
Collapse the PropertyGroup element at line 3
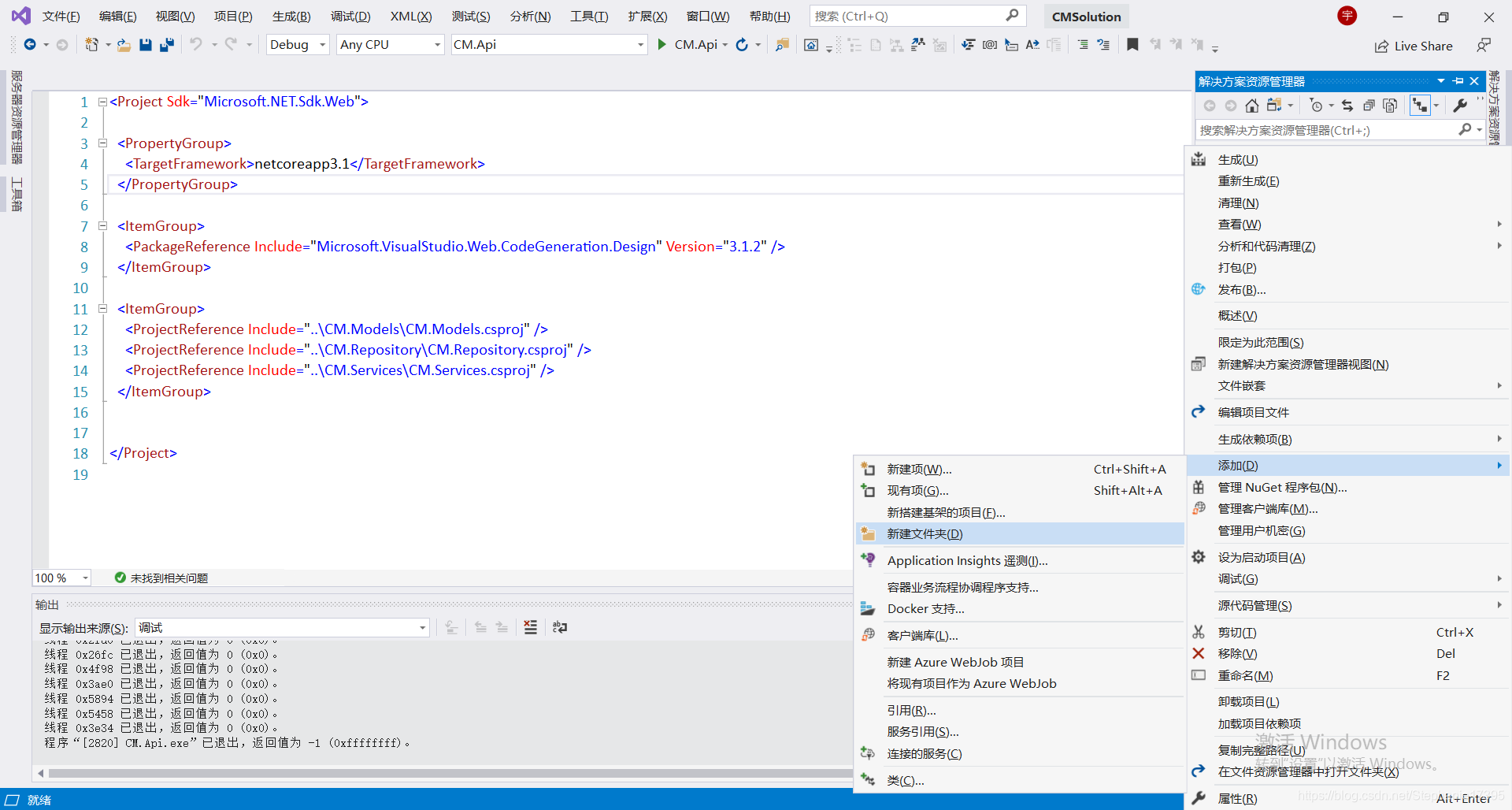tap(102, 143)
